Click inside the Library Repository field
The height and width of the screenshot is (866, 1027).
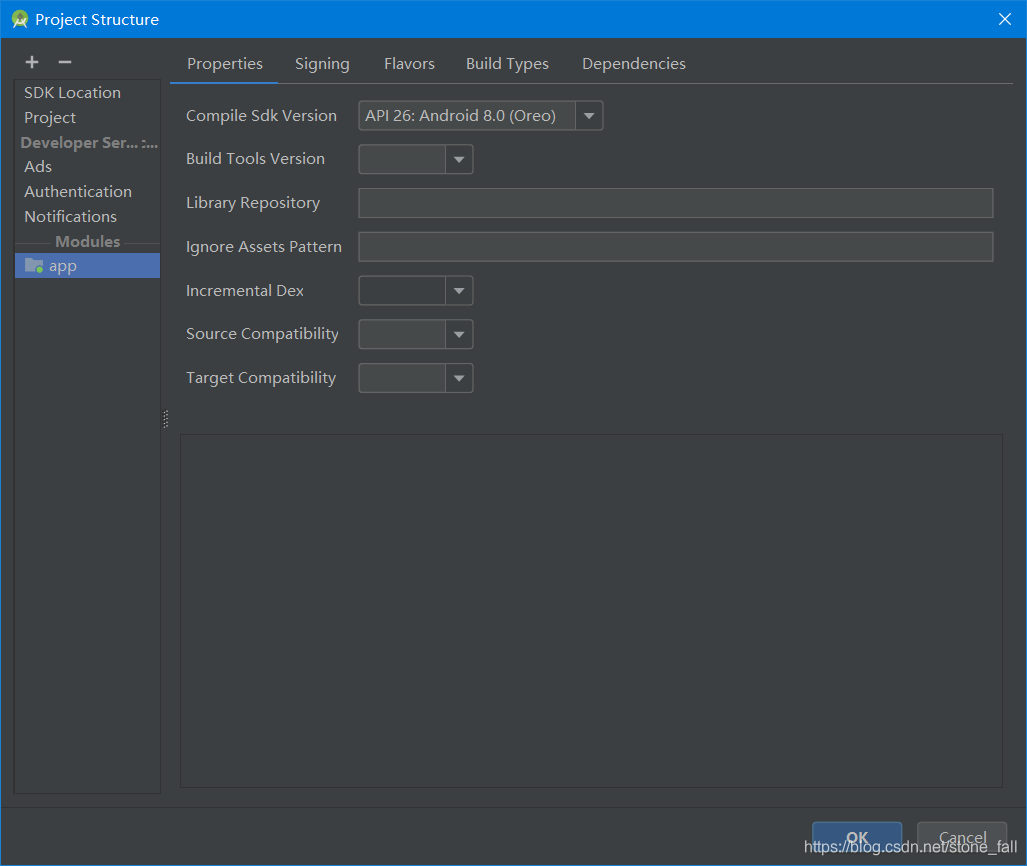click(x=675, y=203)
